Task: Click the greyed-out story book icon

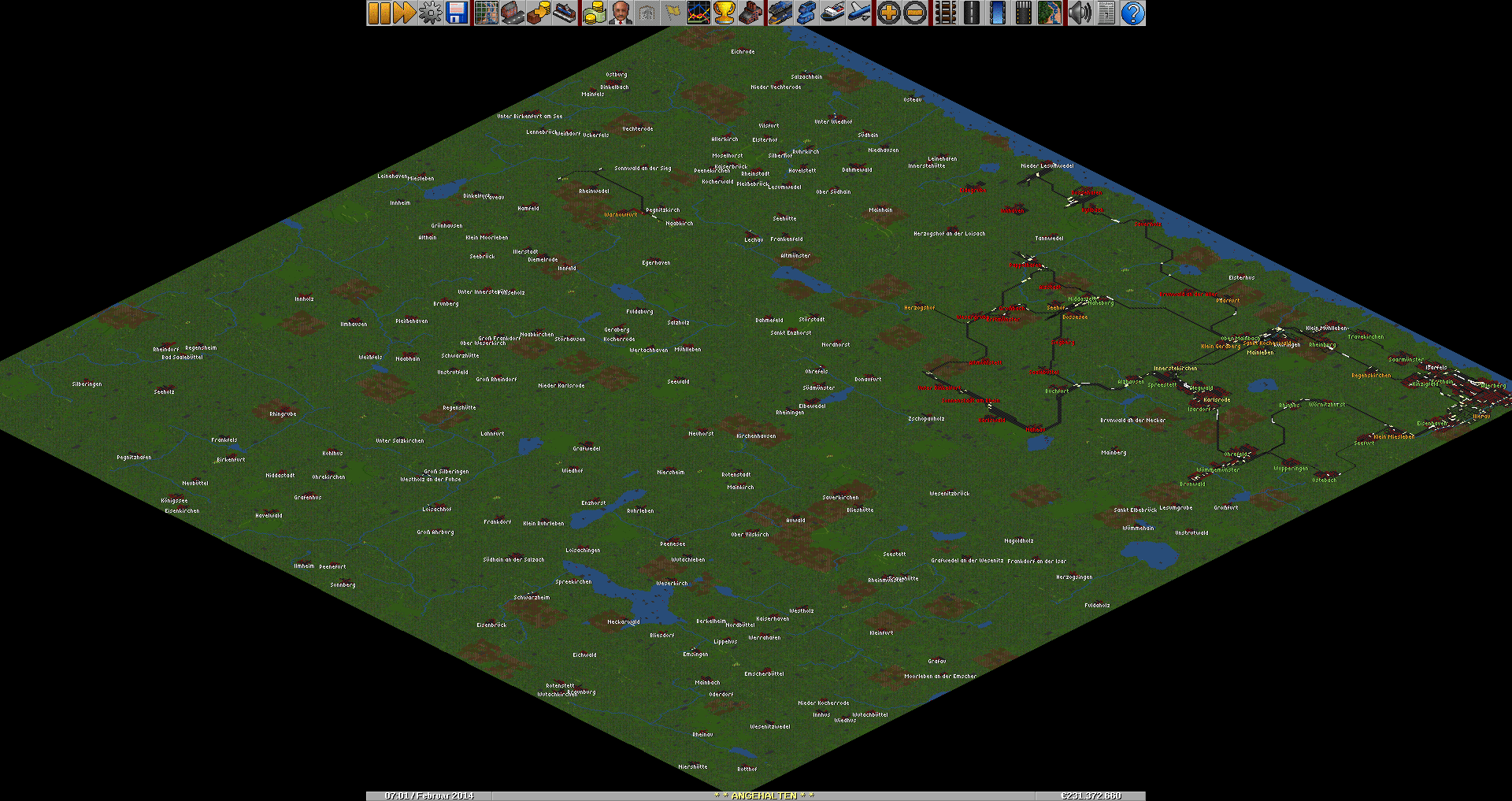Action: click(647, 13)
